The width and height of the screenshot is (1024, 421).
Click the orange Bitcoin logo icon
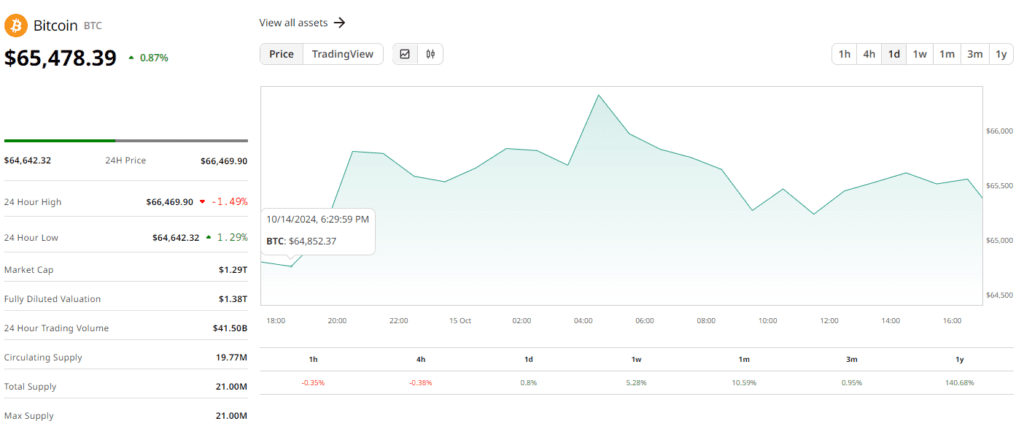(x=16, y=25)
